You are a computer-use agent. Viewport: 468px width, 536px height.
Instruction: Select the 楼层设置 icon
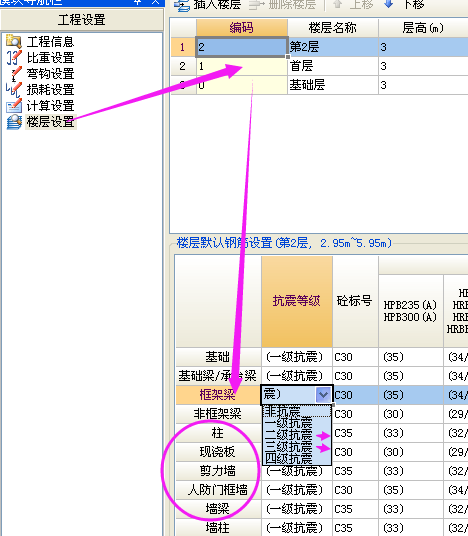click(14, 122)
